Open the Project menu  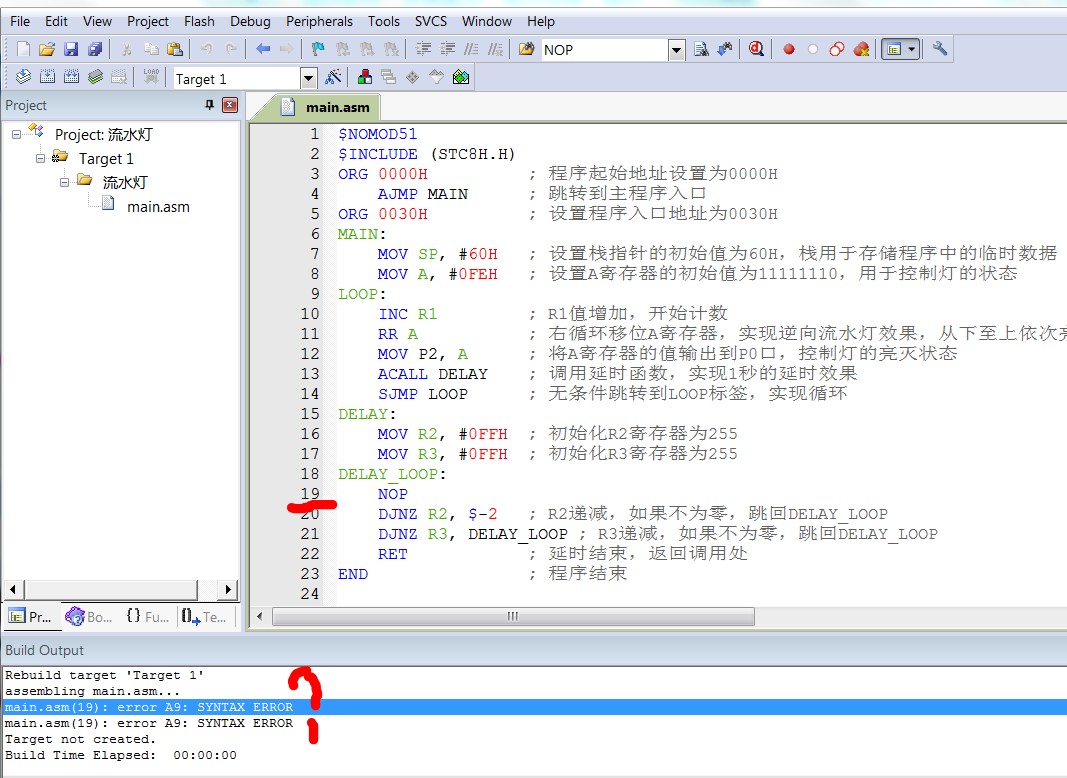pyautogui.click(x=148, y=21)
